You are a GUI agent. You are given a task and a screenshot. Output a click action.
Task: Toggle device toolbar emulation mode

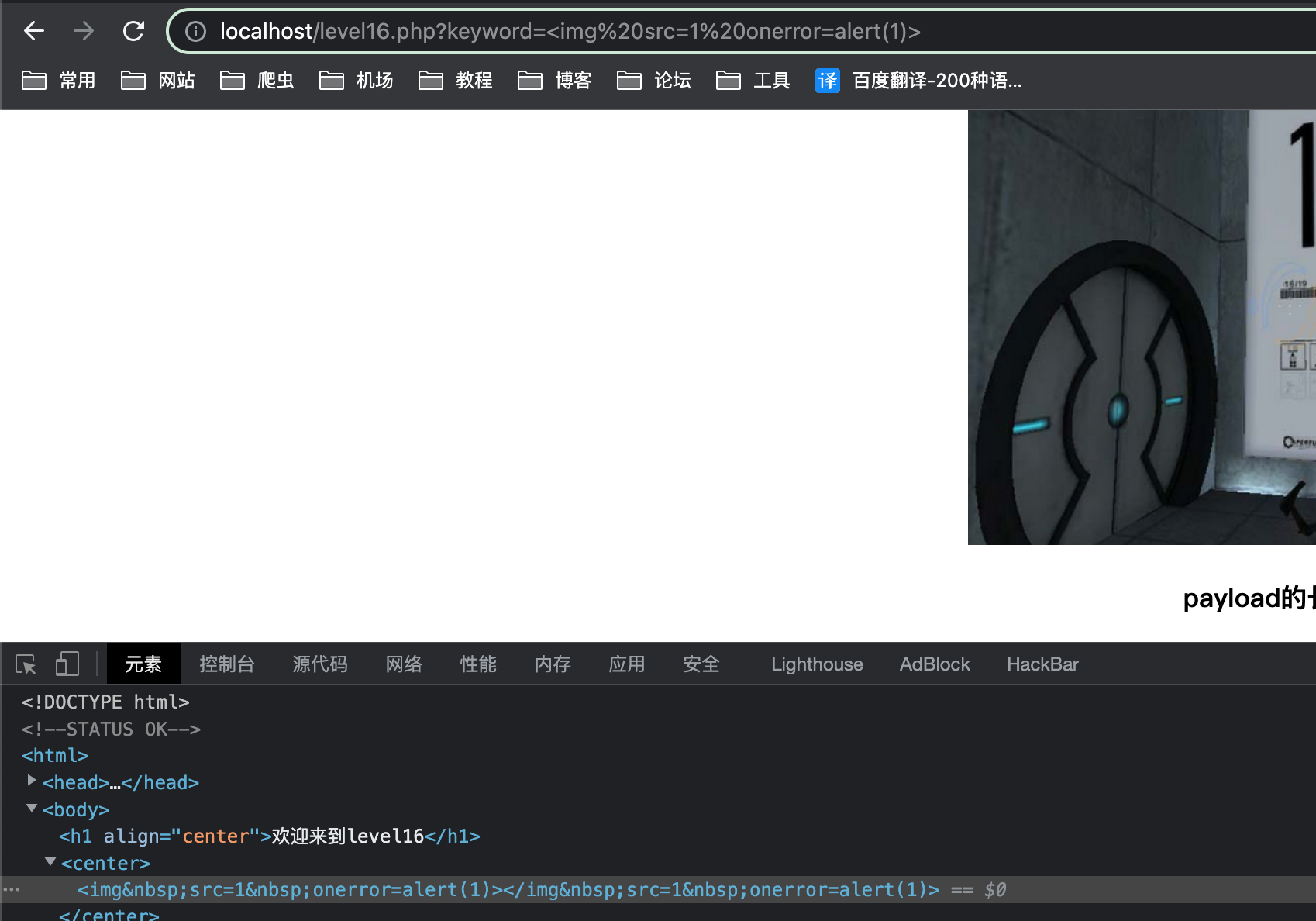point(67,664)
